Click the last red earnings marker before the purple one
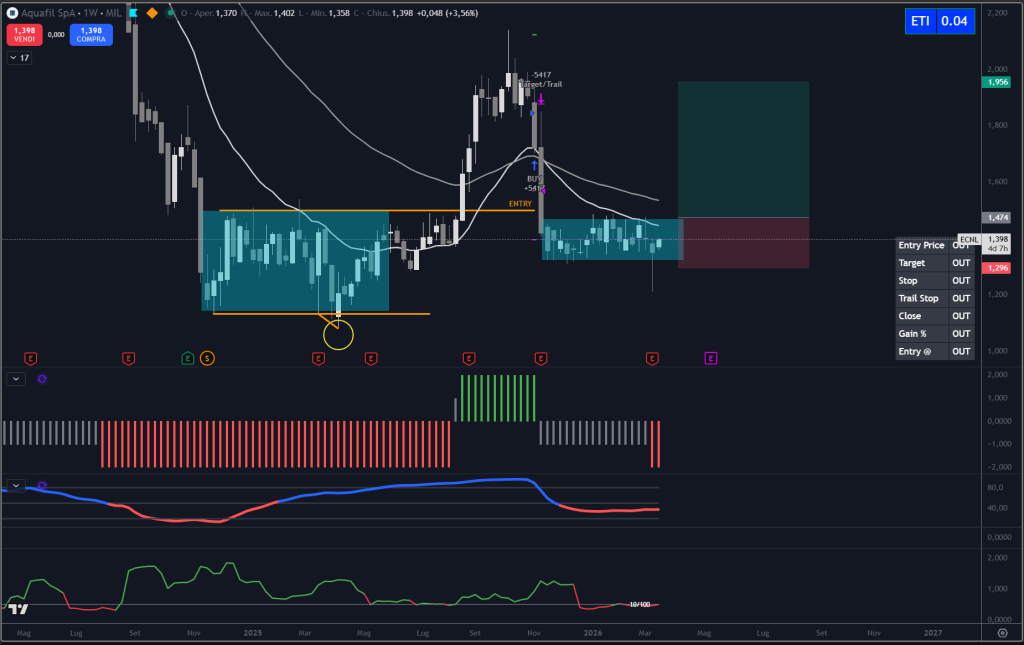 click(x=652, y=358)
